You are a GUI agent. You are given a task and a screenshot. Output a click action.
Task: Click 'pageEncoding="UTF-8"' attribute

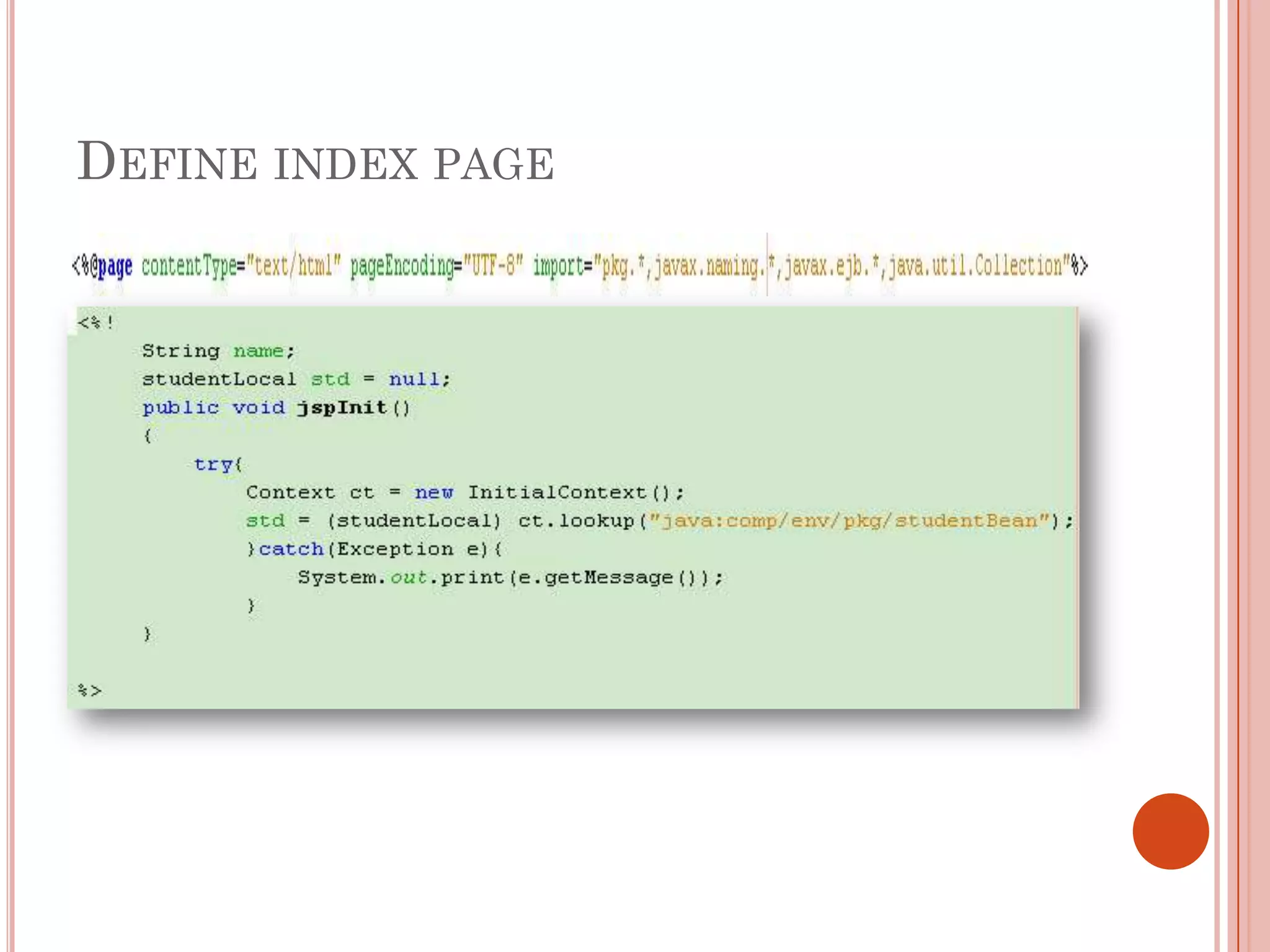click(437, 267)
